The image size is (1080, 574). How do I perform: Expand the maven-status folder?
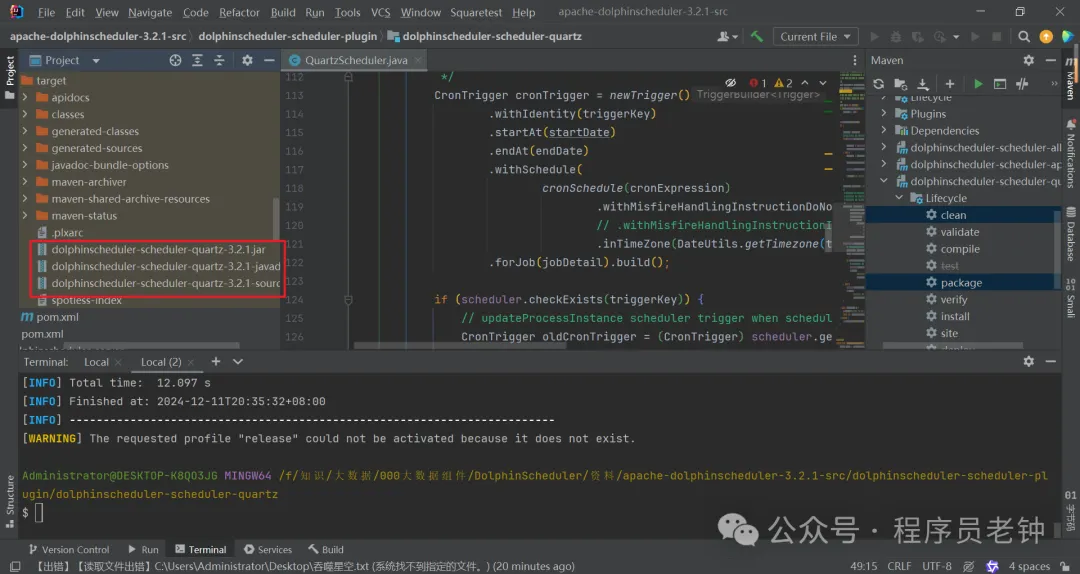[25, 216]
